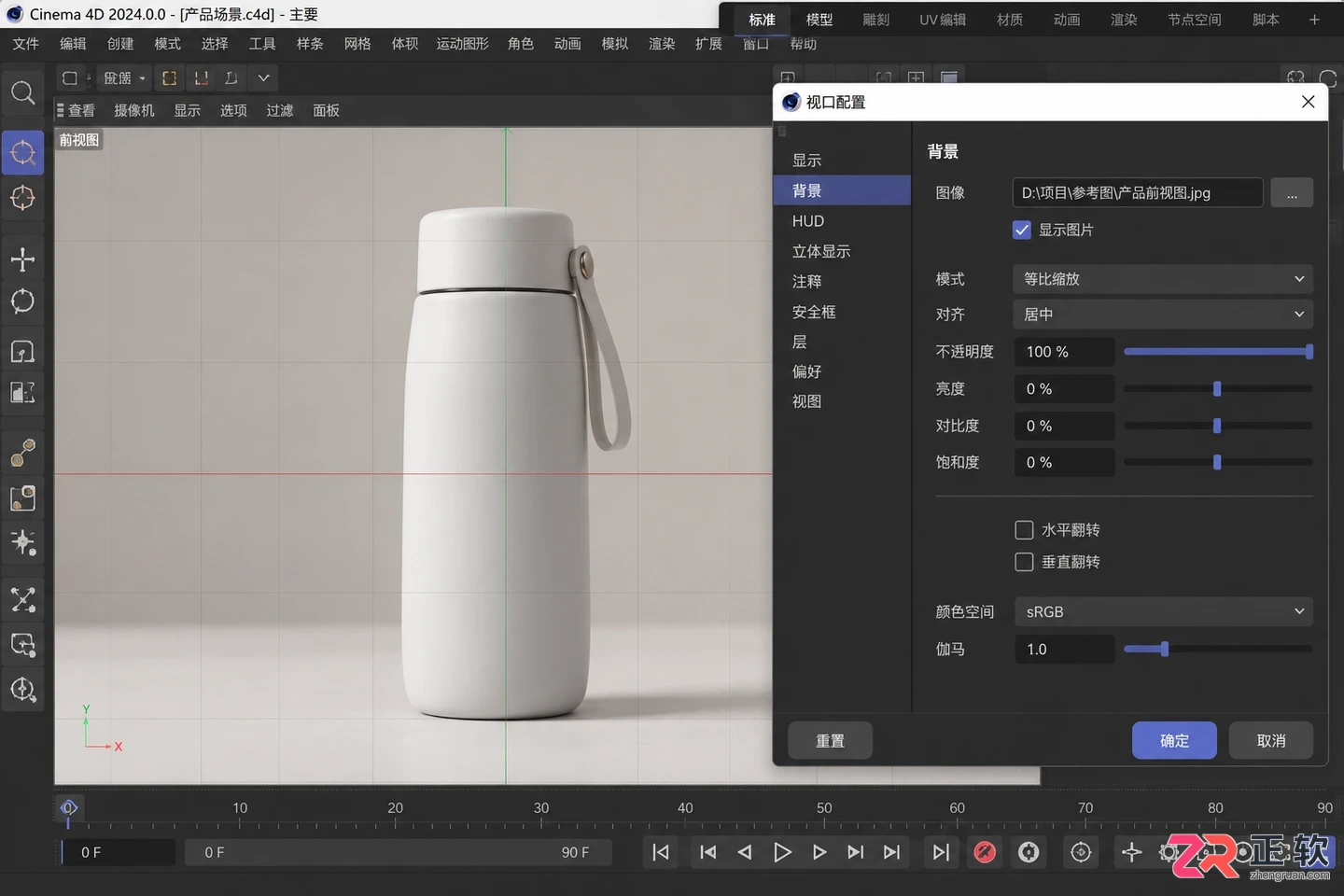1344x896 pixels.
Task: Open the selection mode dropdown in top toolbar
Action: 124,78
